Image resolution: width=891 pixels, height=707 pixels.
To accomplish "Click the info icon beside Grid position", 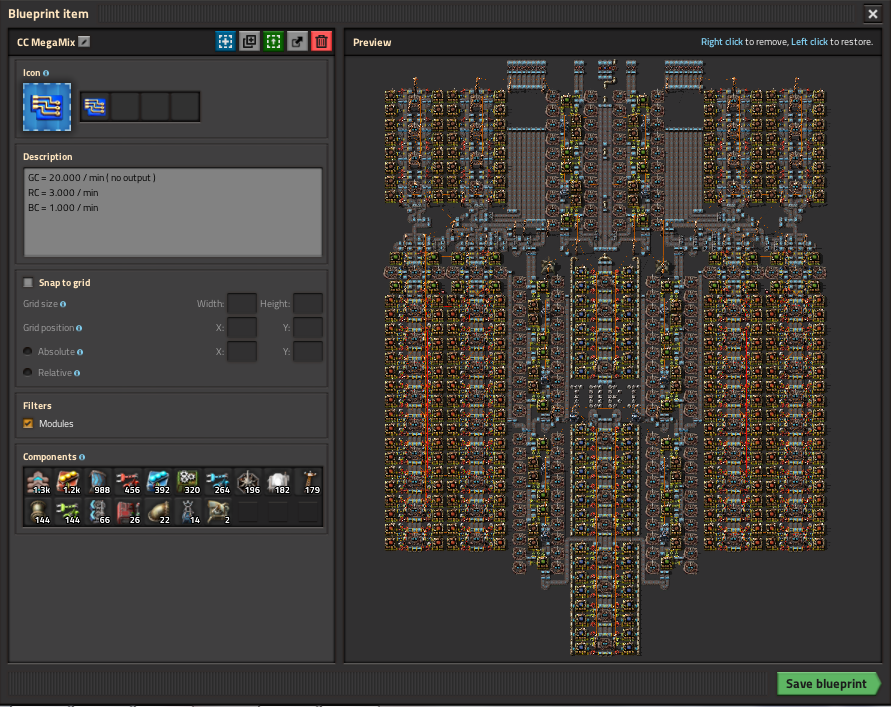I will (x=79, y=328).
